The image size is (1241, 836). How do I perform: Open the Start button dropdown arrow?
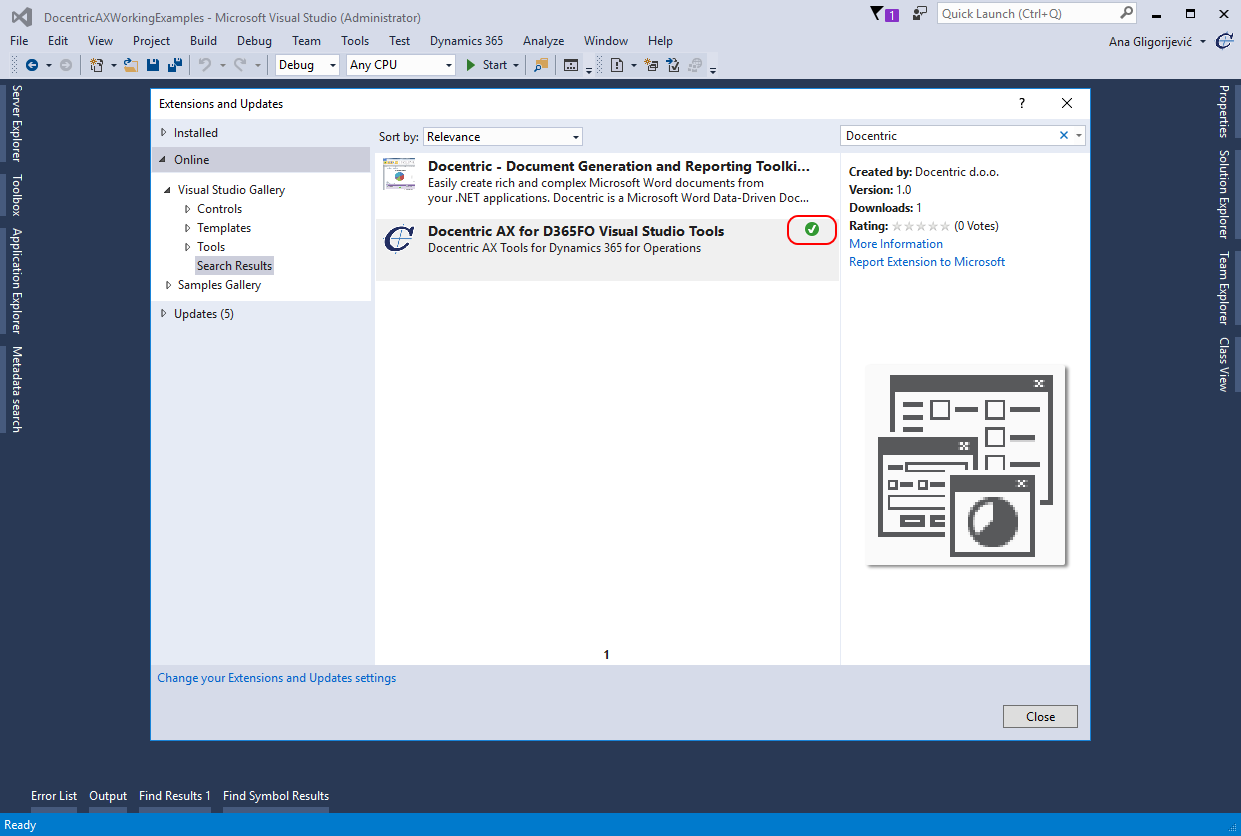pos(516,65)
